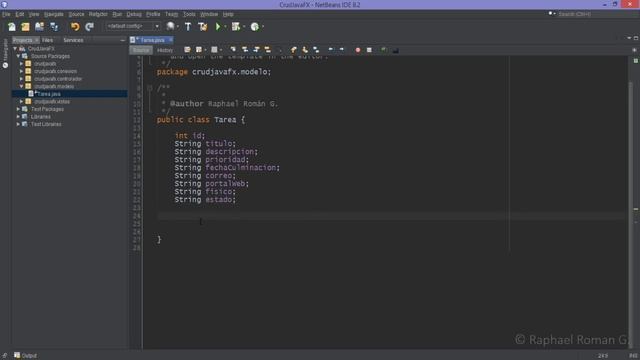Switch to the Files tab
640x360 pixels.
click(47, 40)
